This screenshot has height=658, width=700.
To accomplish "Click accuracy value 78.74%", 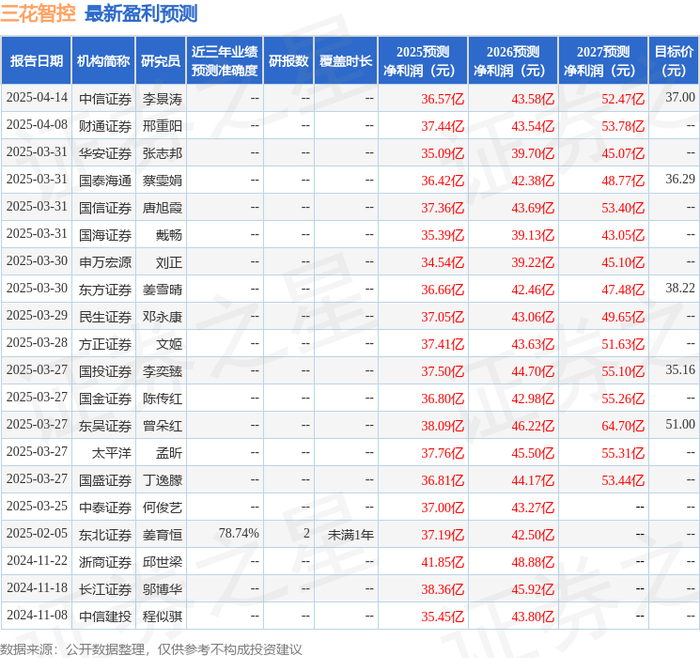I will coord(239,533).
